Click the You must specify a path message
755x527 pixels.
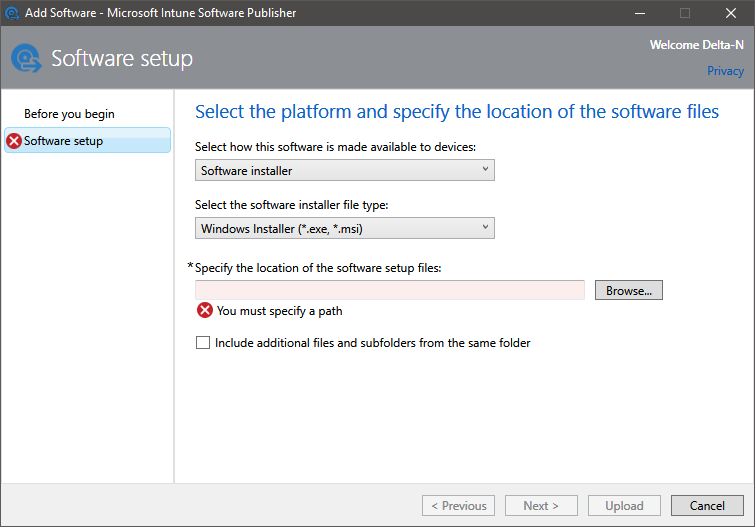(280, 311)
